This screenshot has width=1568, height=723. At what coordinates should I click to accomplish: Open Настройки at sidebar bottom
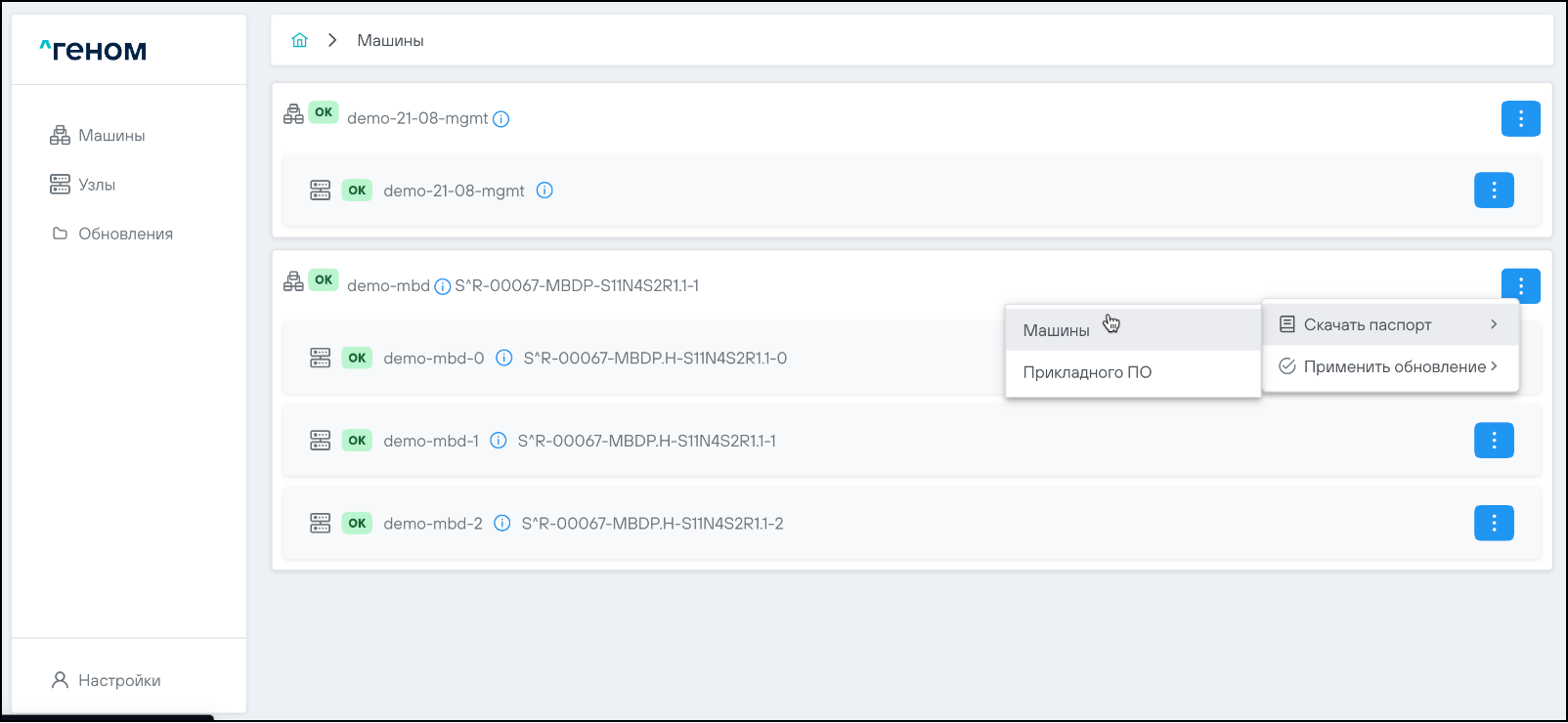(x=119, y=680)
